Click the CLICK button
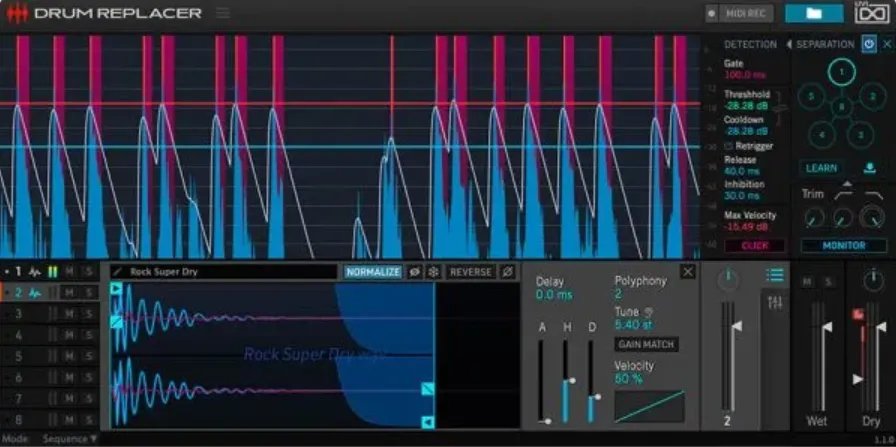 click(x=755, y=246)
